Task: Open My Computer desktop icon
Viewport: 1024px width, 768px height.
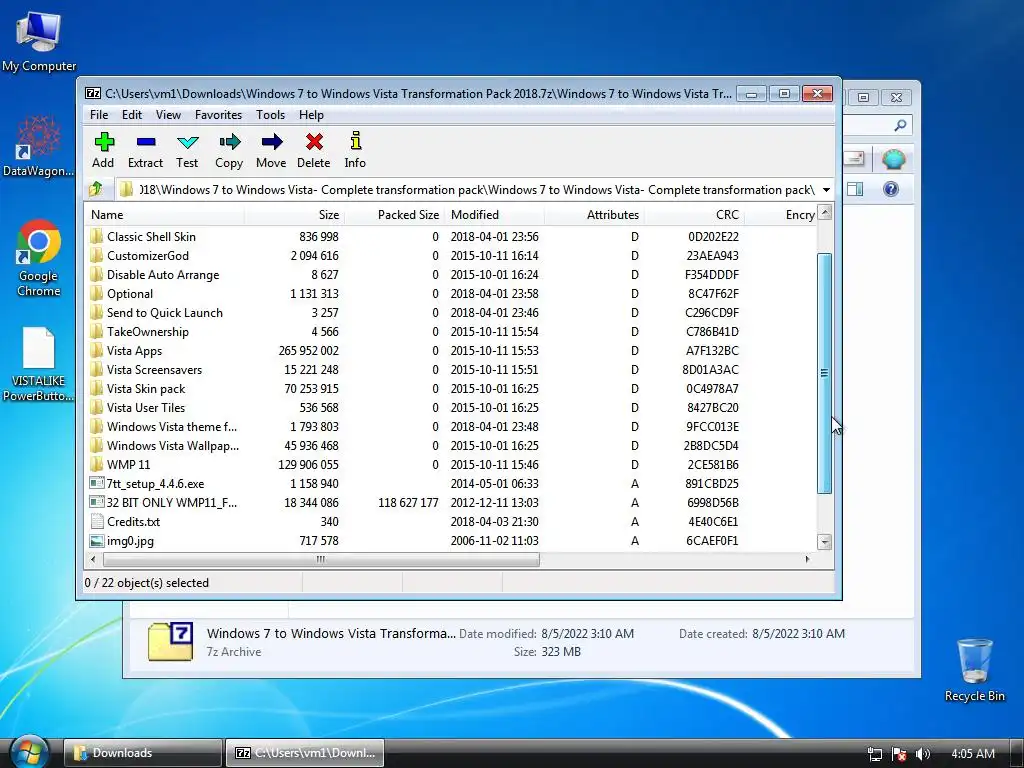Action: [x=39, y=42]
